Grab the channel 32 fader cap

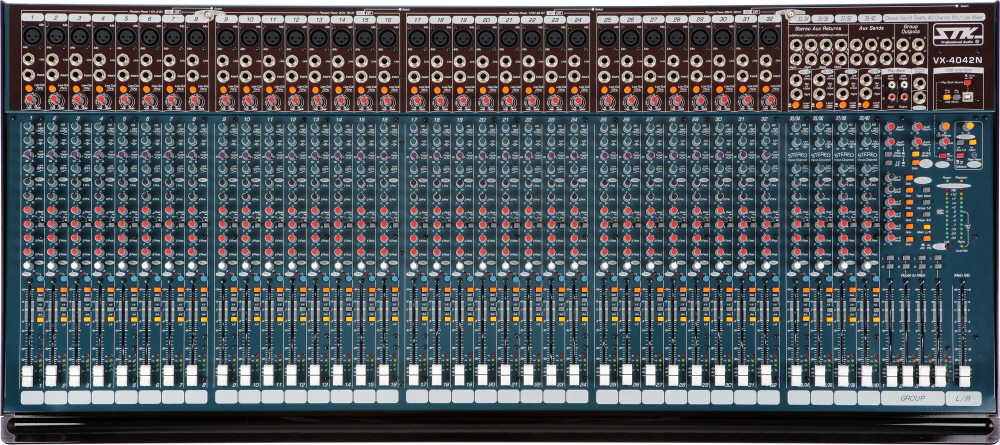tap(766, 375)
